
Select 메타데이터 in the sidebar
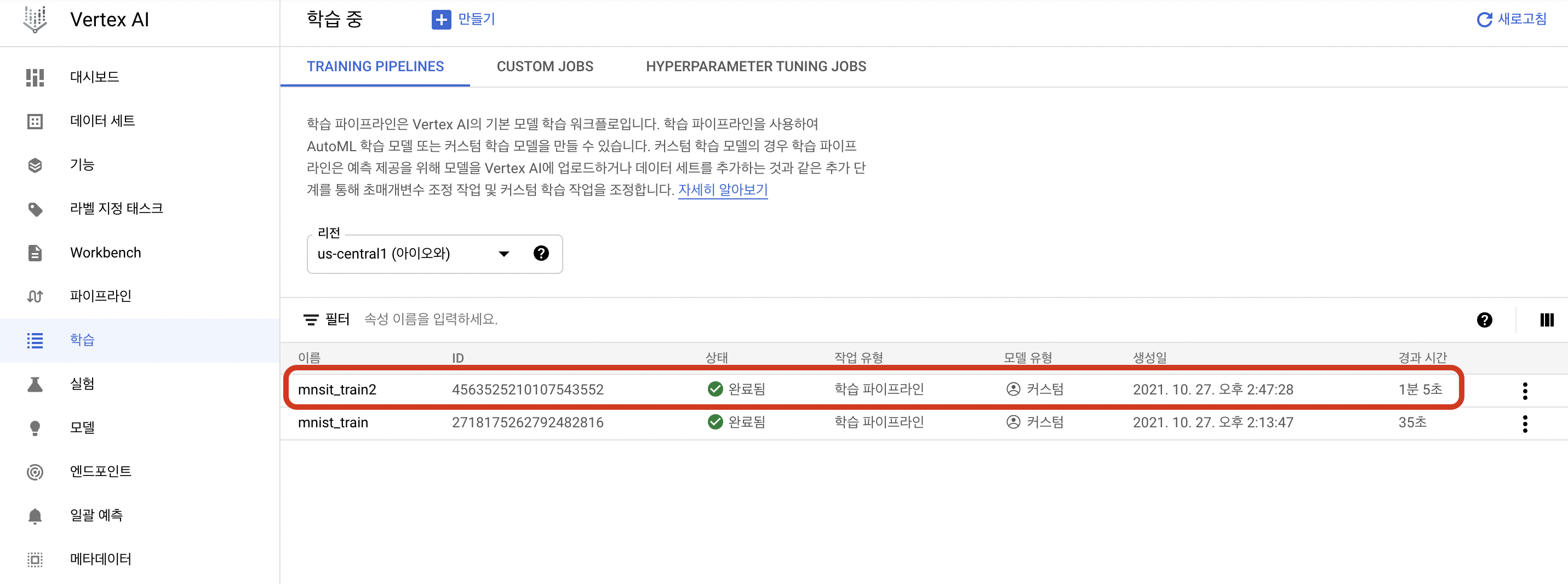coord(100,559)
